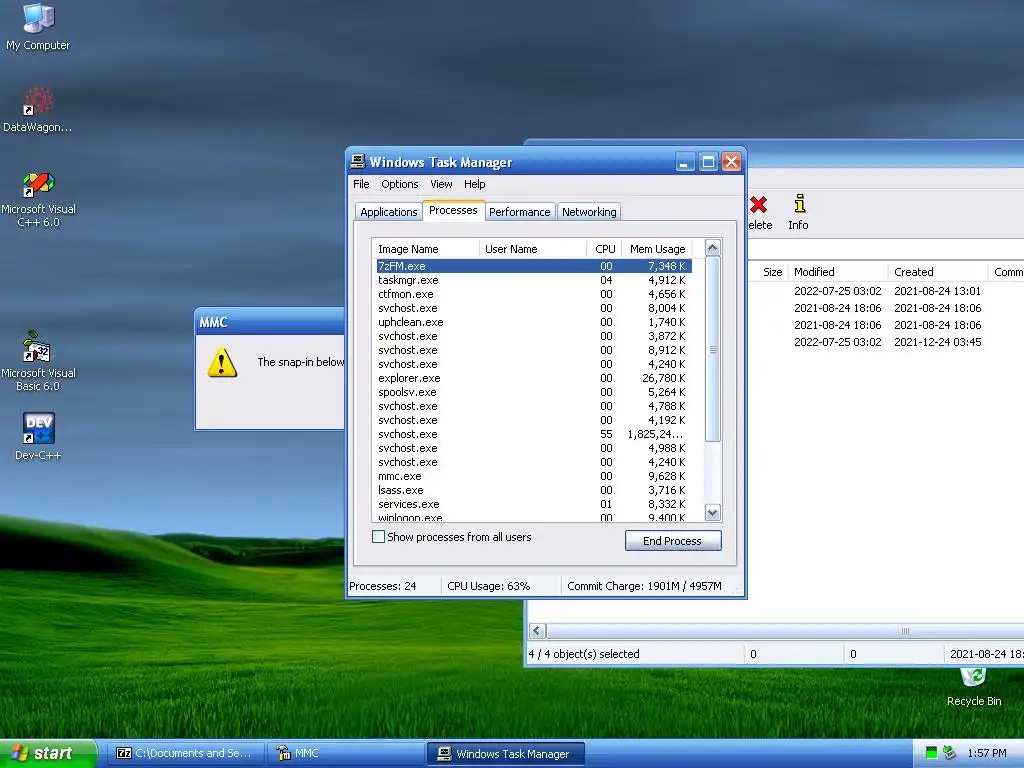This screenshot has width=1024, height=768.
Task: Select svchost.exe with 4,988 K memory
Action: tap(534, 448)
